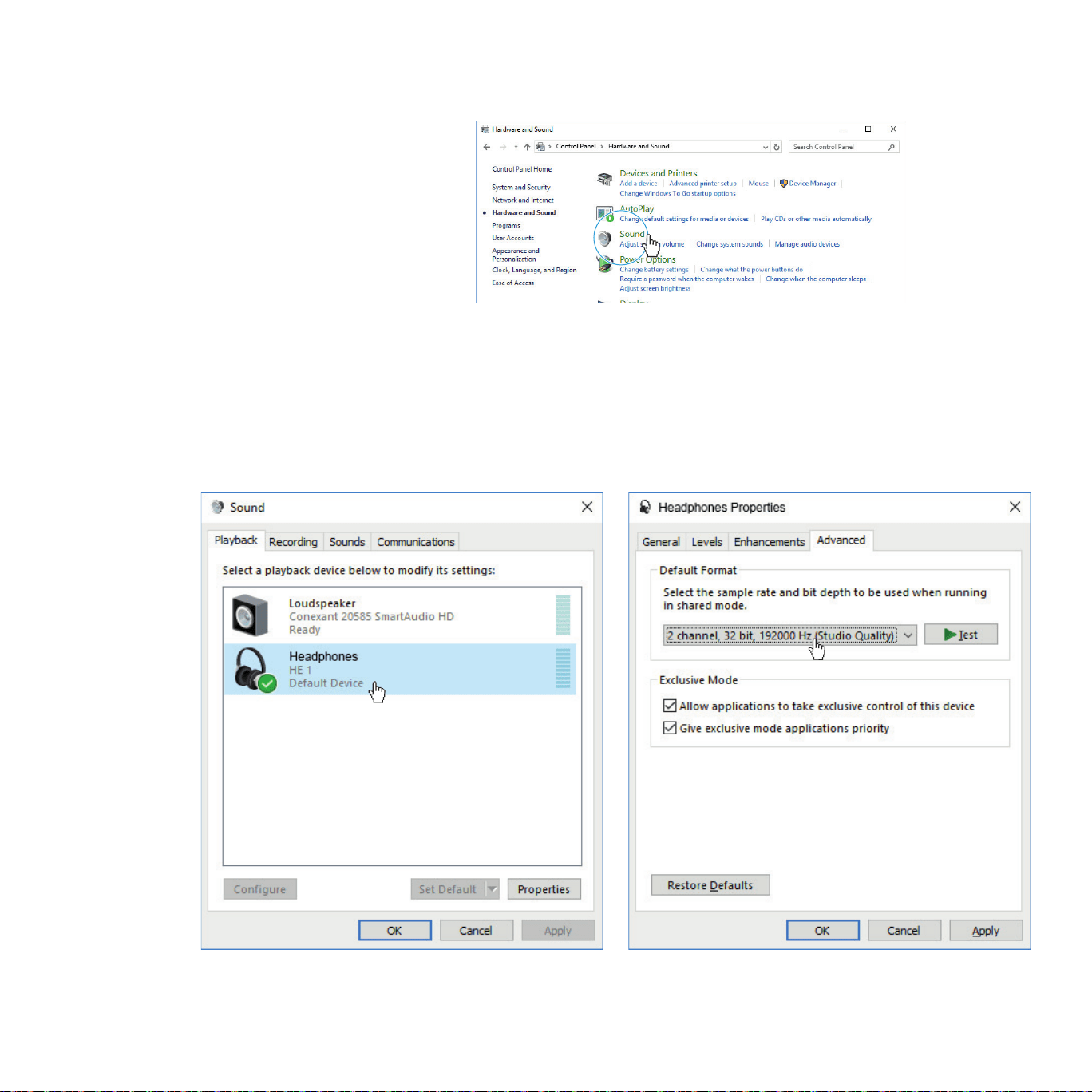1092x1092 pixels.
Task: Click the AutoPlay icon in Control Panel
Action: click(x=605, y=213)
